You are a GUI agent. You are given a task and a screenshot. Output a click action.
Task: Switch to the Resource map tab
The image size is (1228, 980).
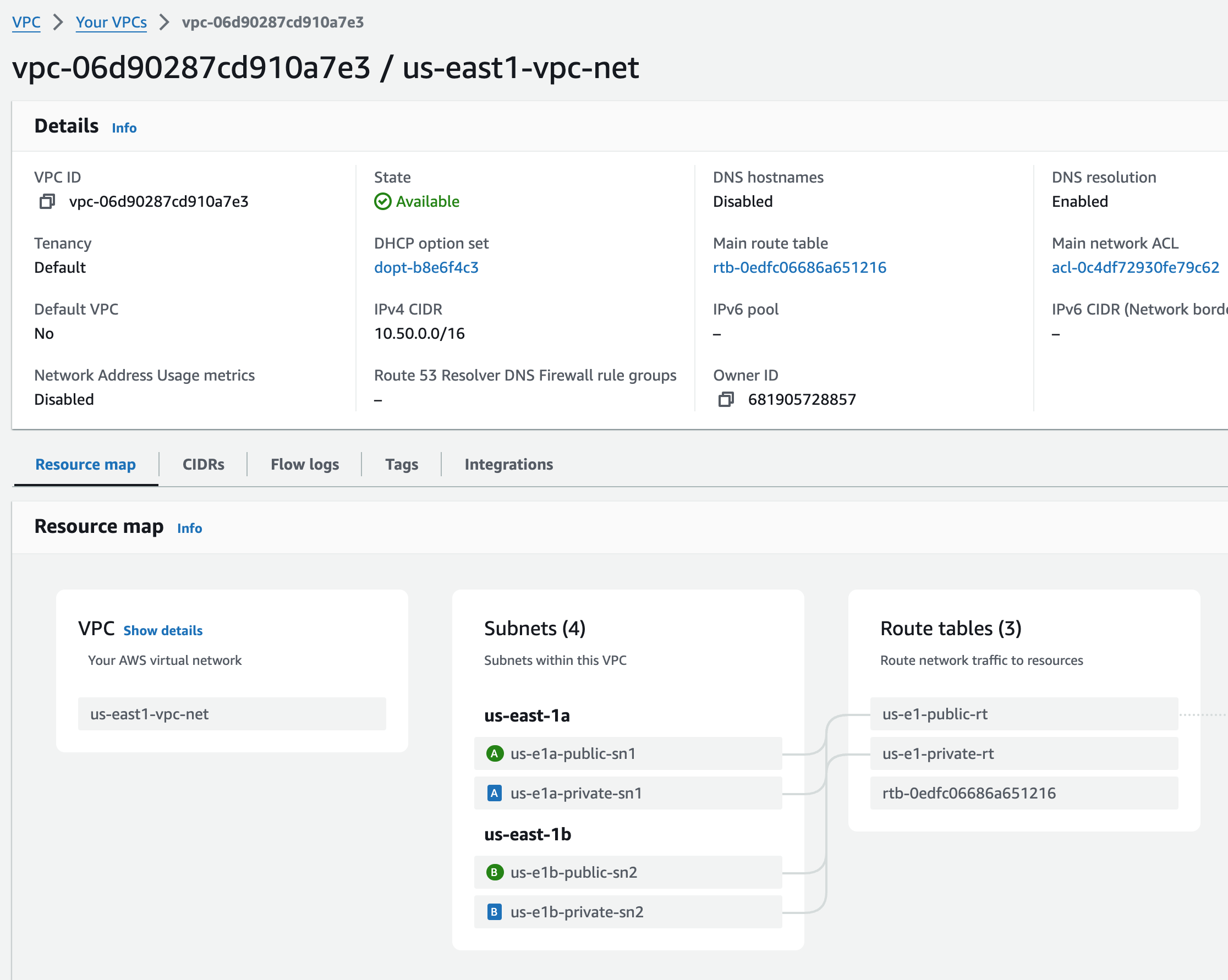coord(85,465)
